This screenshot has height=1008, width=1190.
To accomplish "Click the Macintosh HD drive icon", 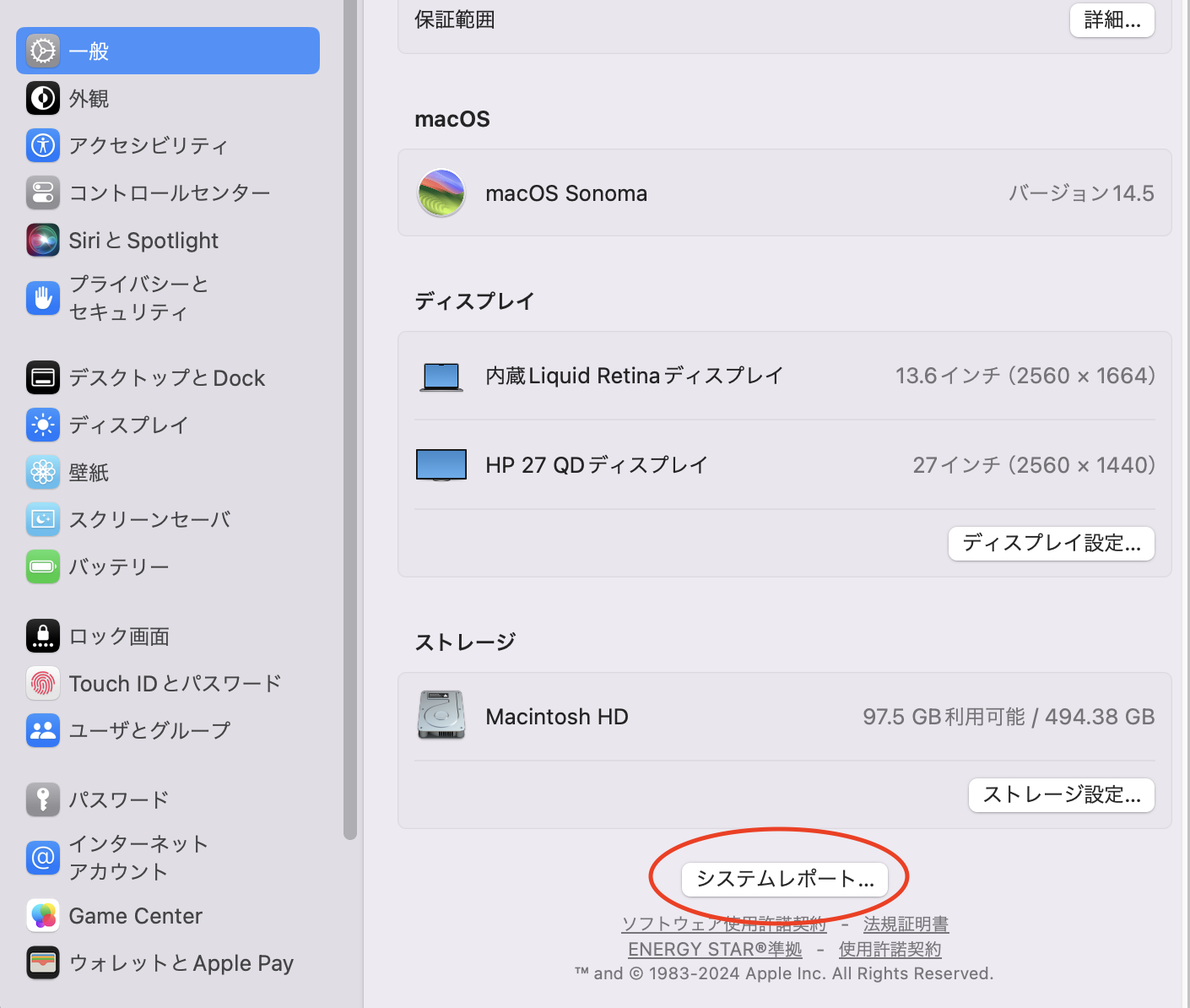I will [x=441, y=715].
